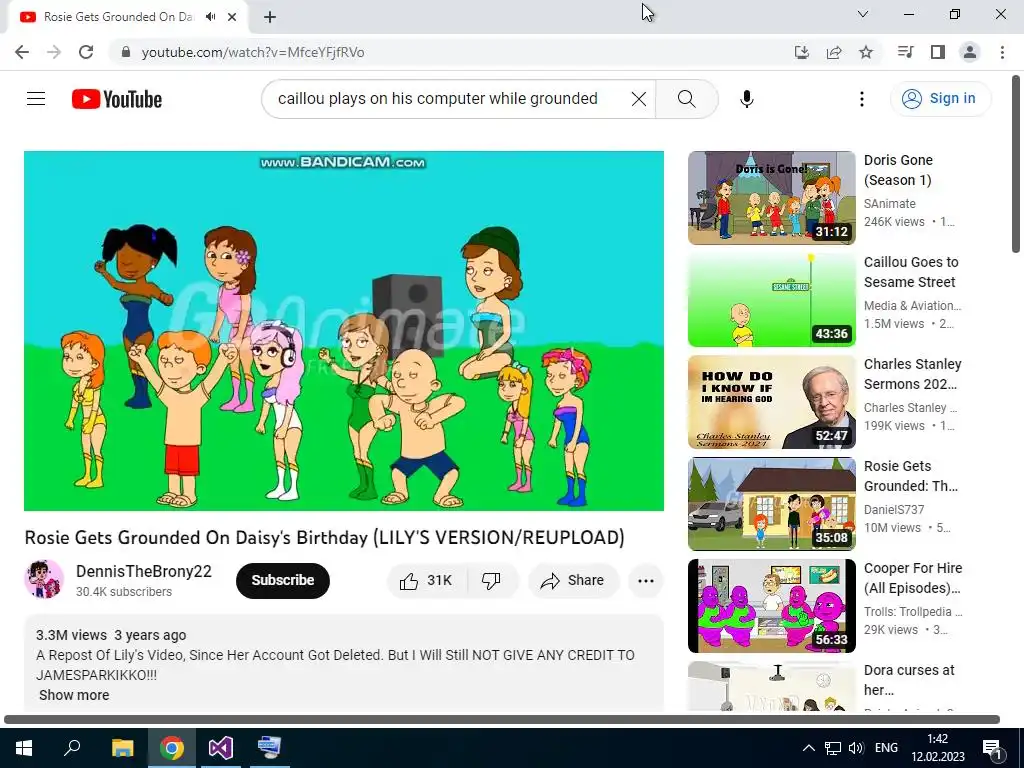Go to YouTube home via logo
This screenshot has width=1024, height=768.
pyautogui.click(x=117, y=99)
